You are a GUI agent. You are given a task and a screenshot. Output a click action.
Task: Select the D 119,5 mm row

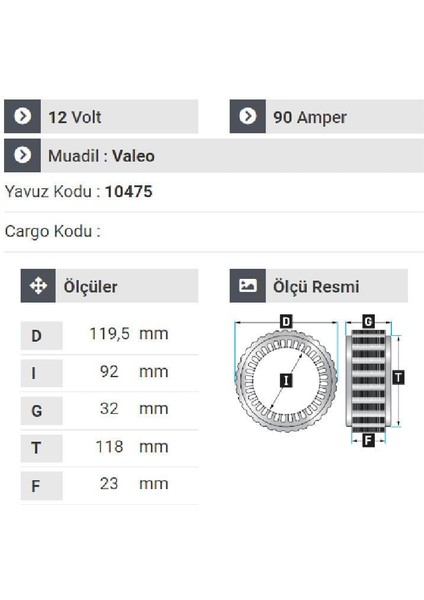(109, 335)
